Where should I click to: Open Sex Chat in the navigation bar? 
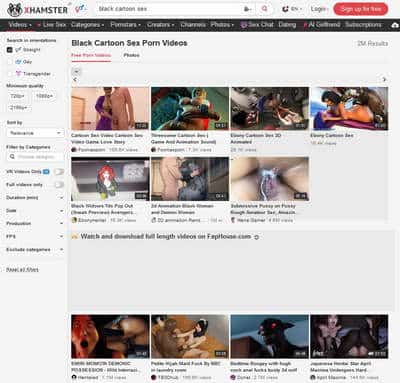(257, 25)
